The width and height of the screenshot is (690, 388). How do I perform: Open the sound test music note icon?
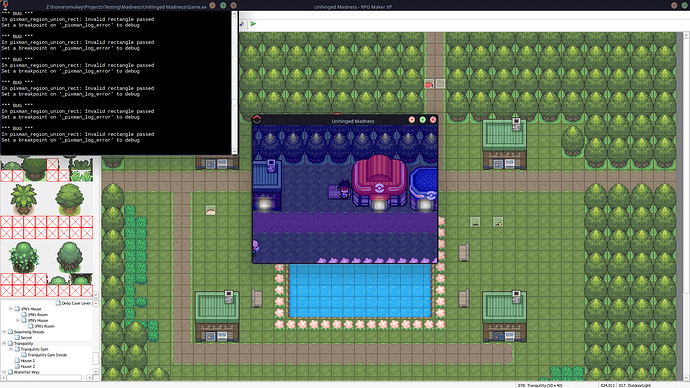coord(242,24)
